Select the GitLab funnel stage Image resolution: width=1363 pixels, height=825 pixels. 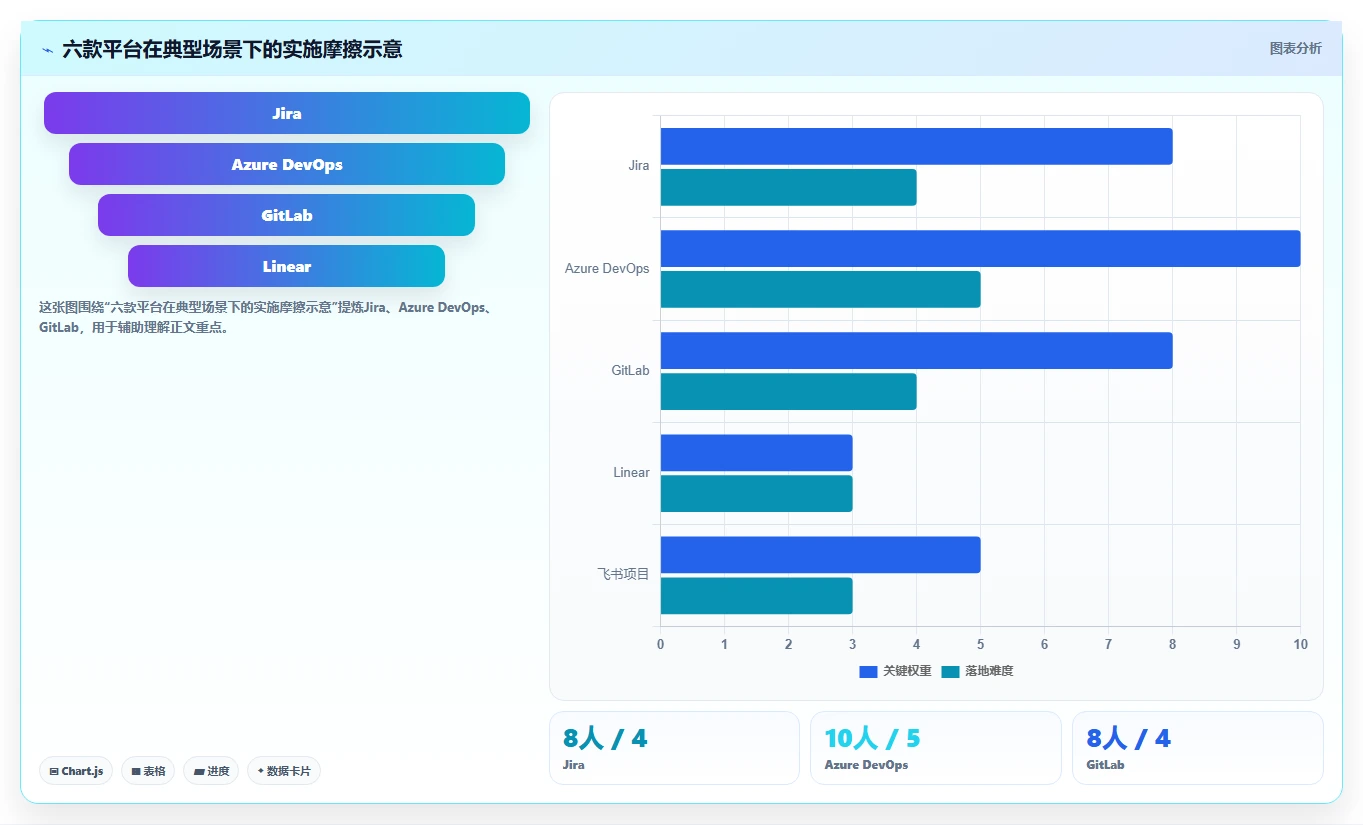coord(287,215)
